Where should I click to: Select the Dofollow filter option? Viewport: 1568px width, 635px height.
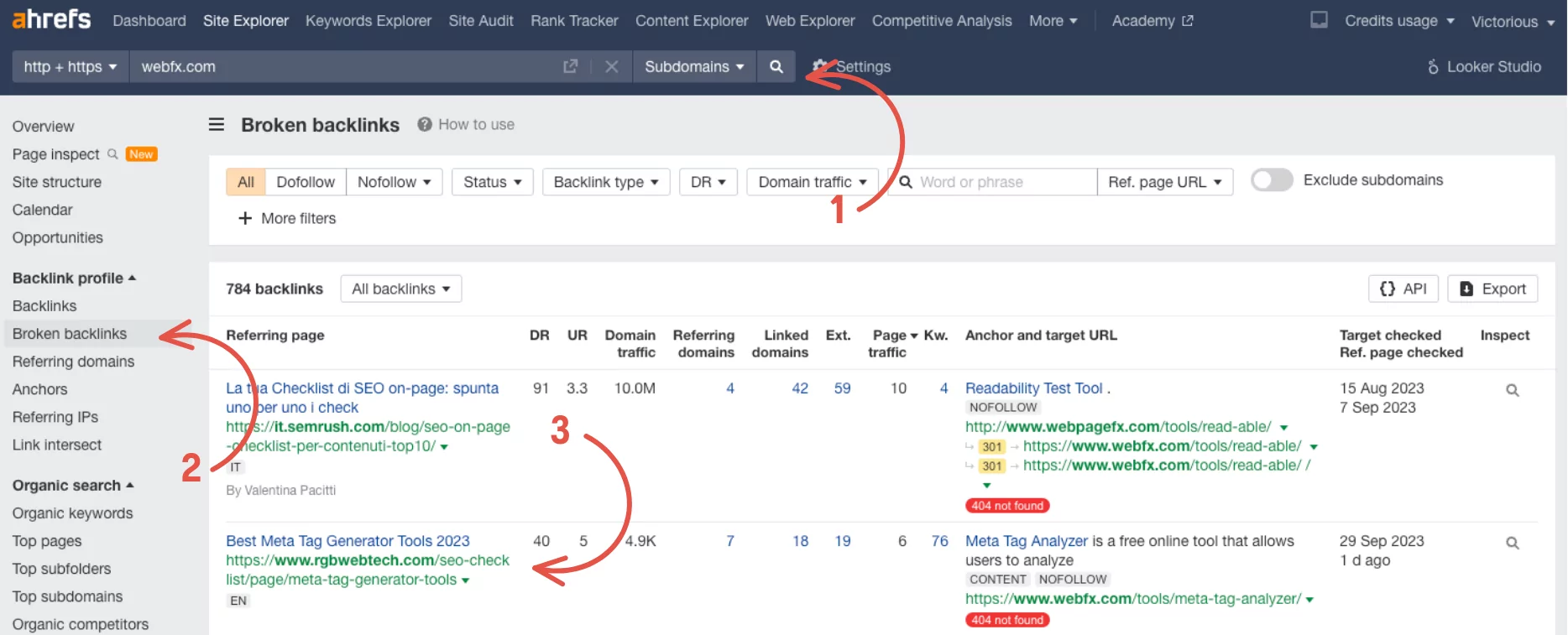(306, 182)
